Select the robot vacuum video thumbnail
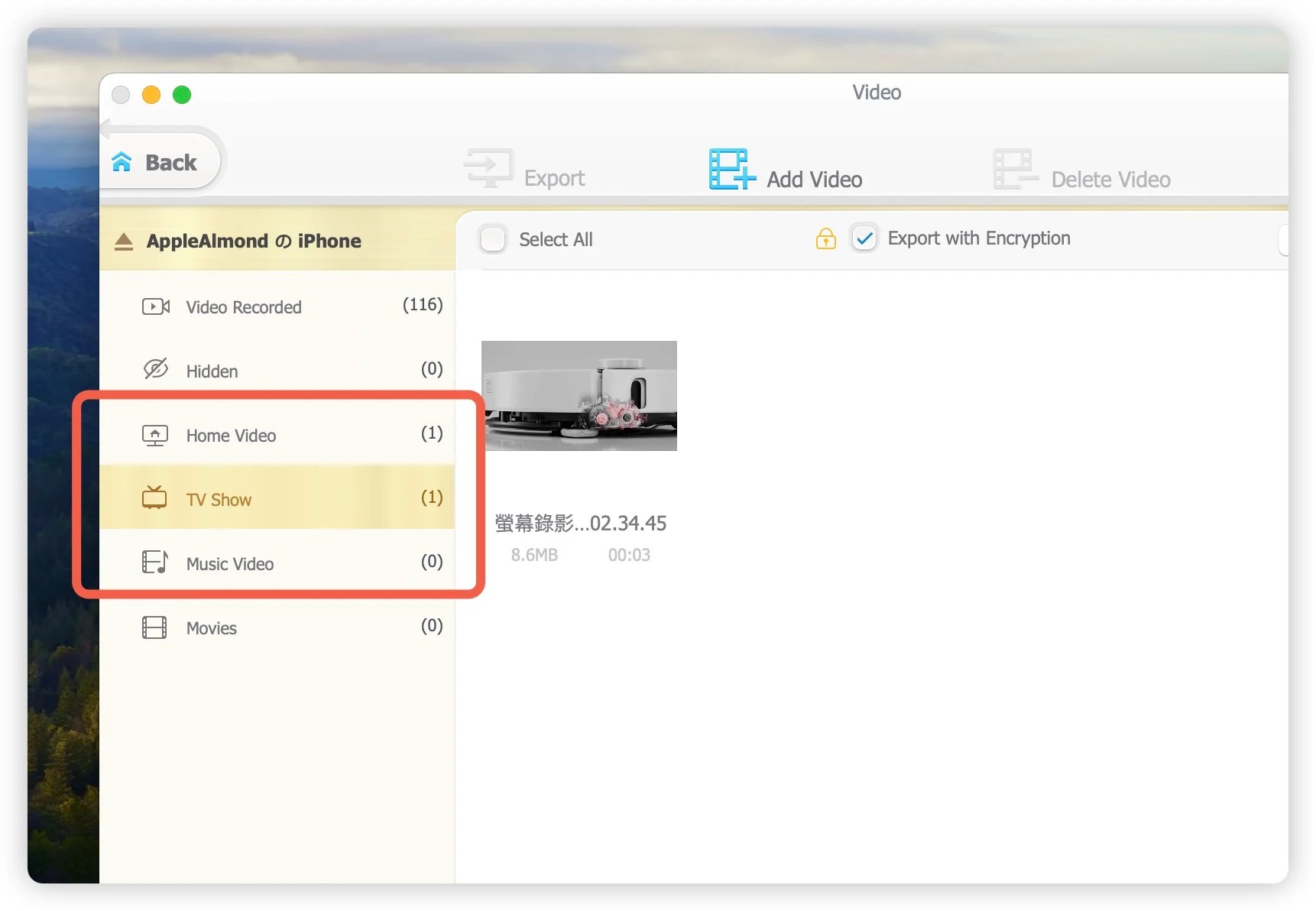The height and width of the screenshot is (911, 1316). (579, 396)
